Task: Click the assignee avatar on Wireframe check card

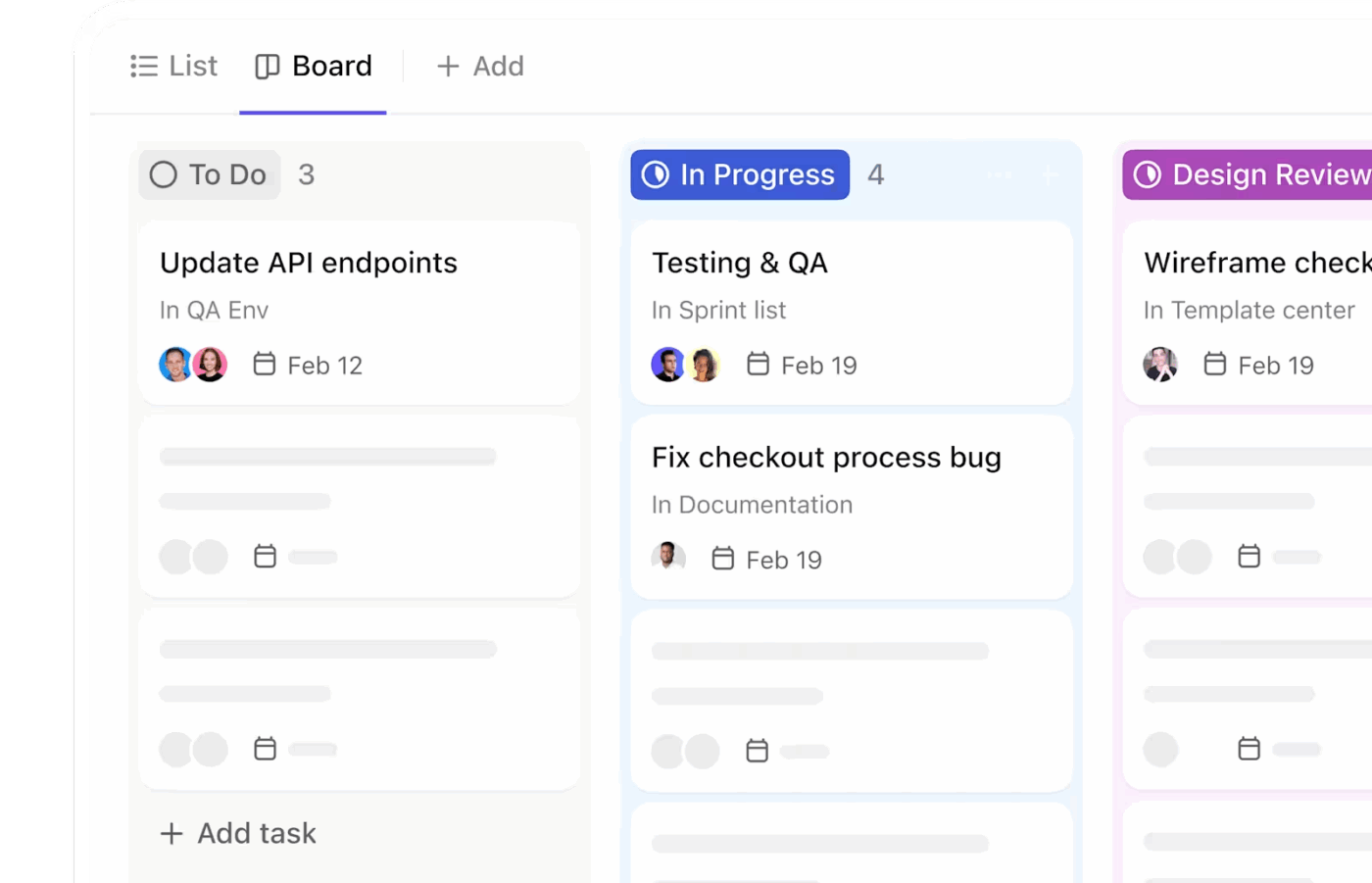Action: point(1160,364)
